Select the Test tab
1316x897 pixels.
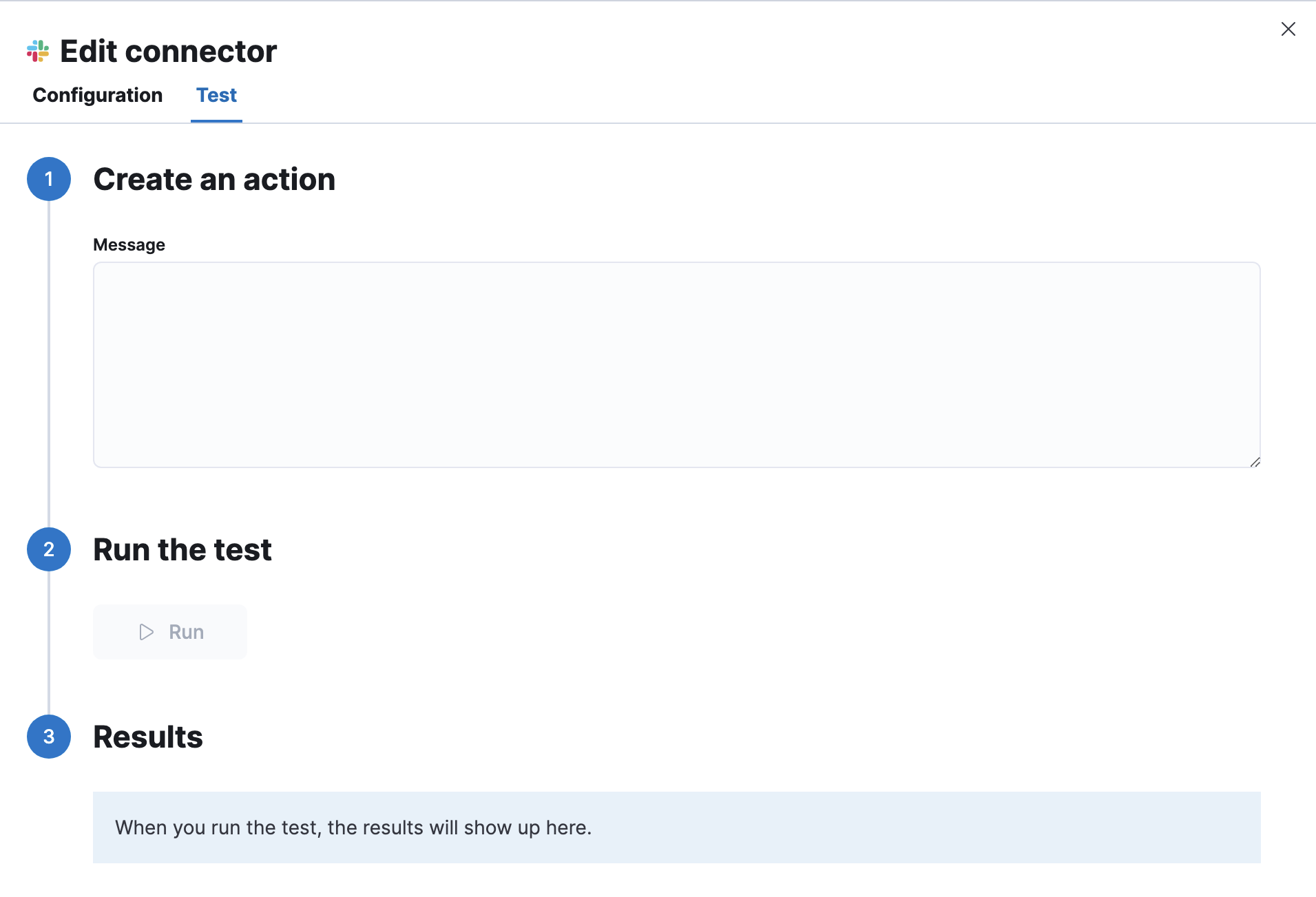pos(216,96)
